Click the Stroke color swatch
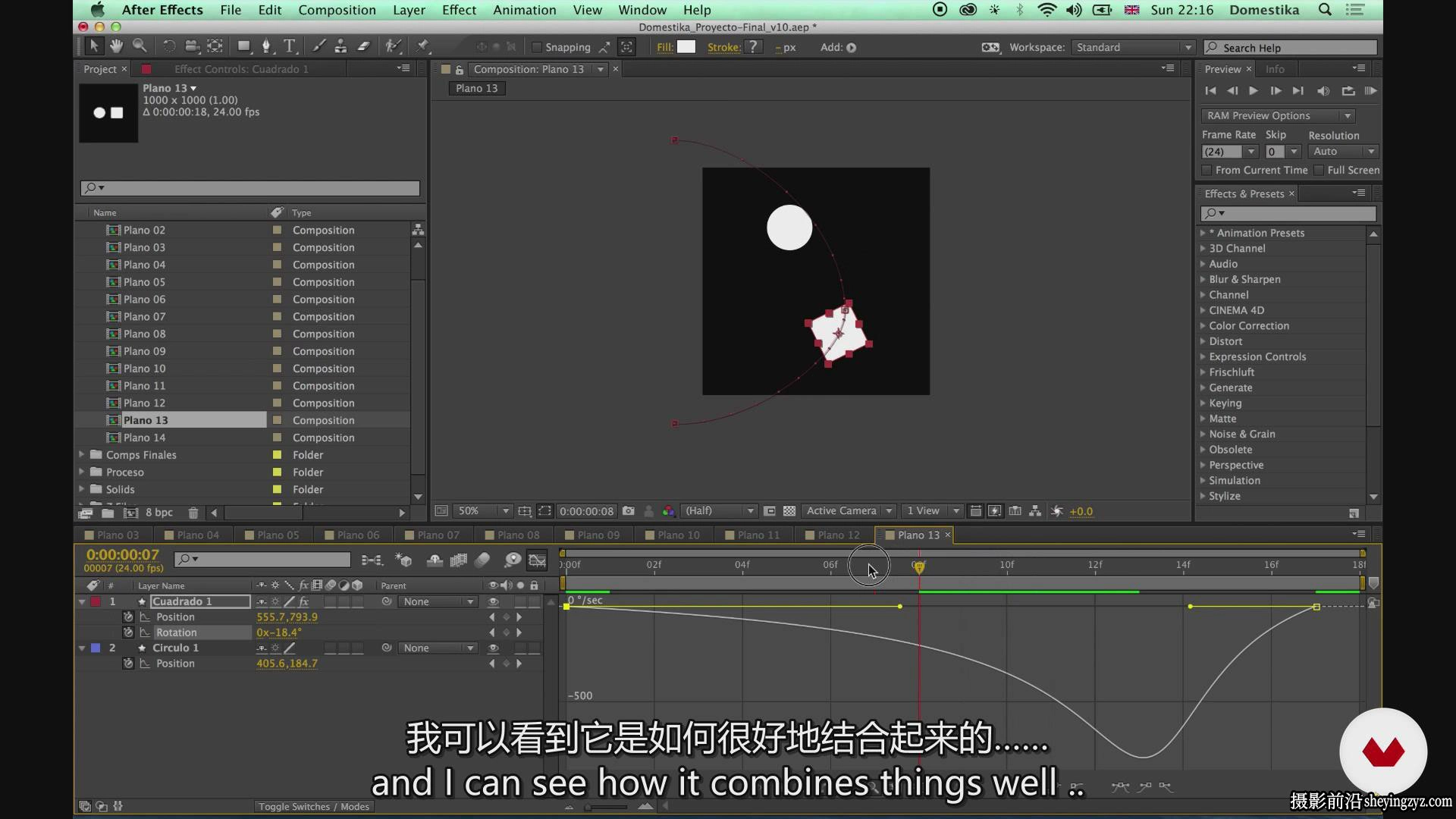Viewport: 1456px width, 819px height. [x=752, y=47]
